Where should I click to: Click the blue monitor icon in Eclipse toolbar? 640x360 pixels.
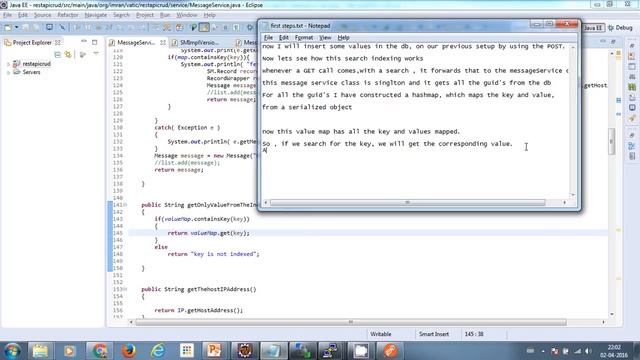click(49, 27)
